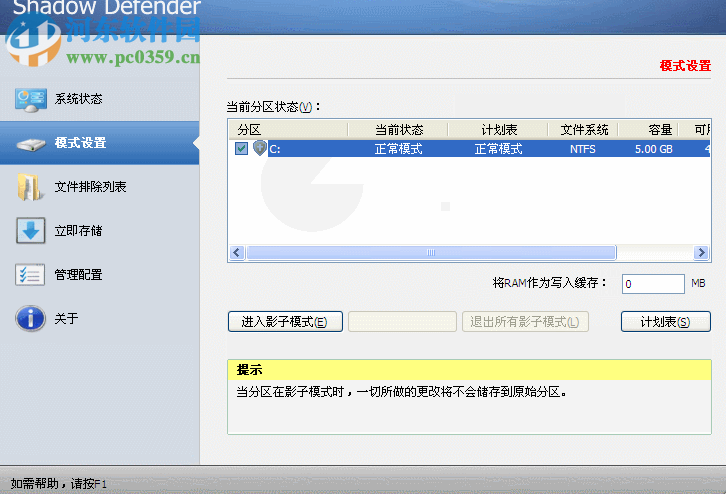The image size is (726, 494).
Task: Select the 模式设置 menu item
Action: click(x=100, y=143)
